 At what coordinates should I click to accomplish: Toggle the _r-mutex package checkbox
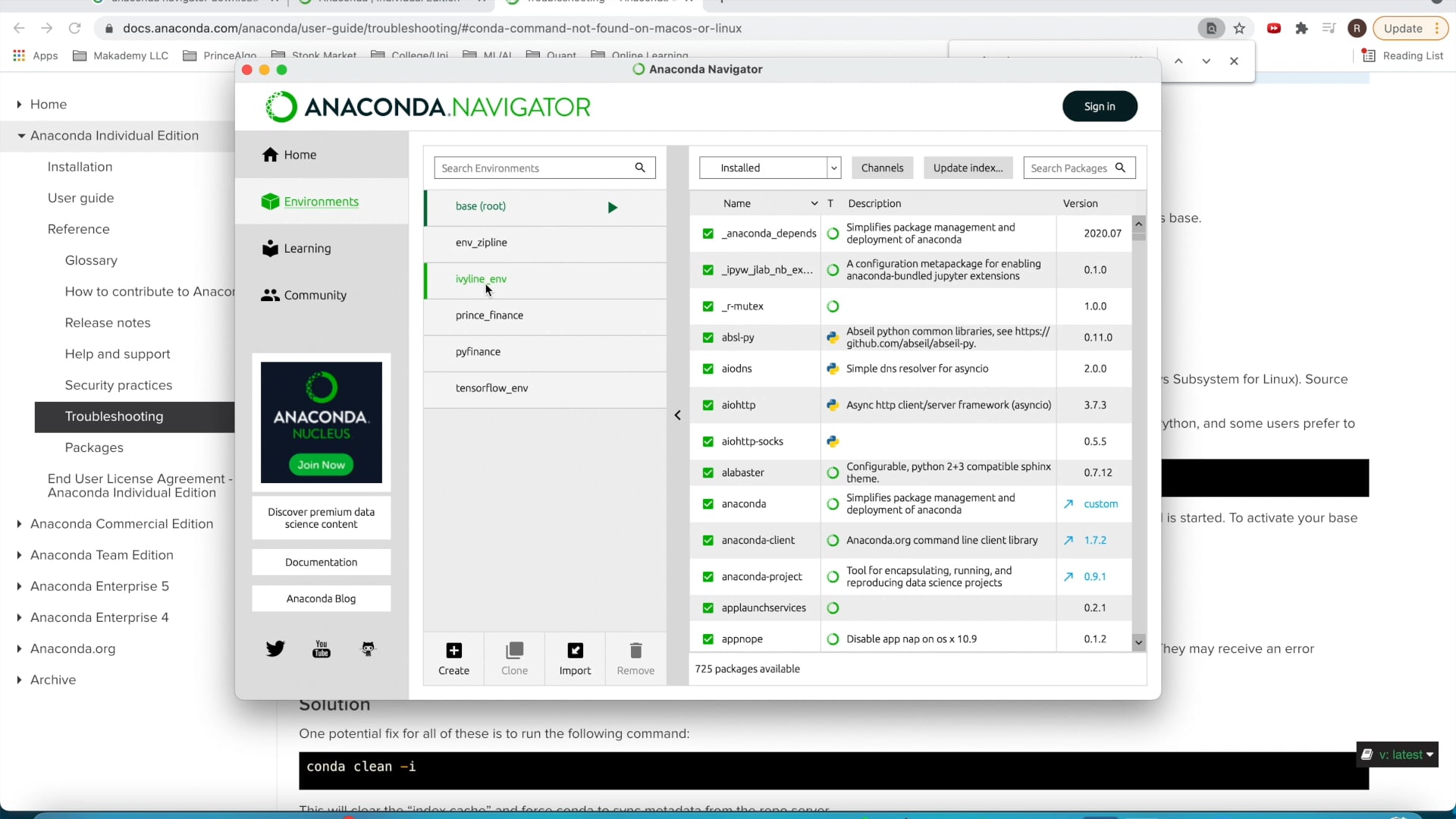tap(708, 306)
